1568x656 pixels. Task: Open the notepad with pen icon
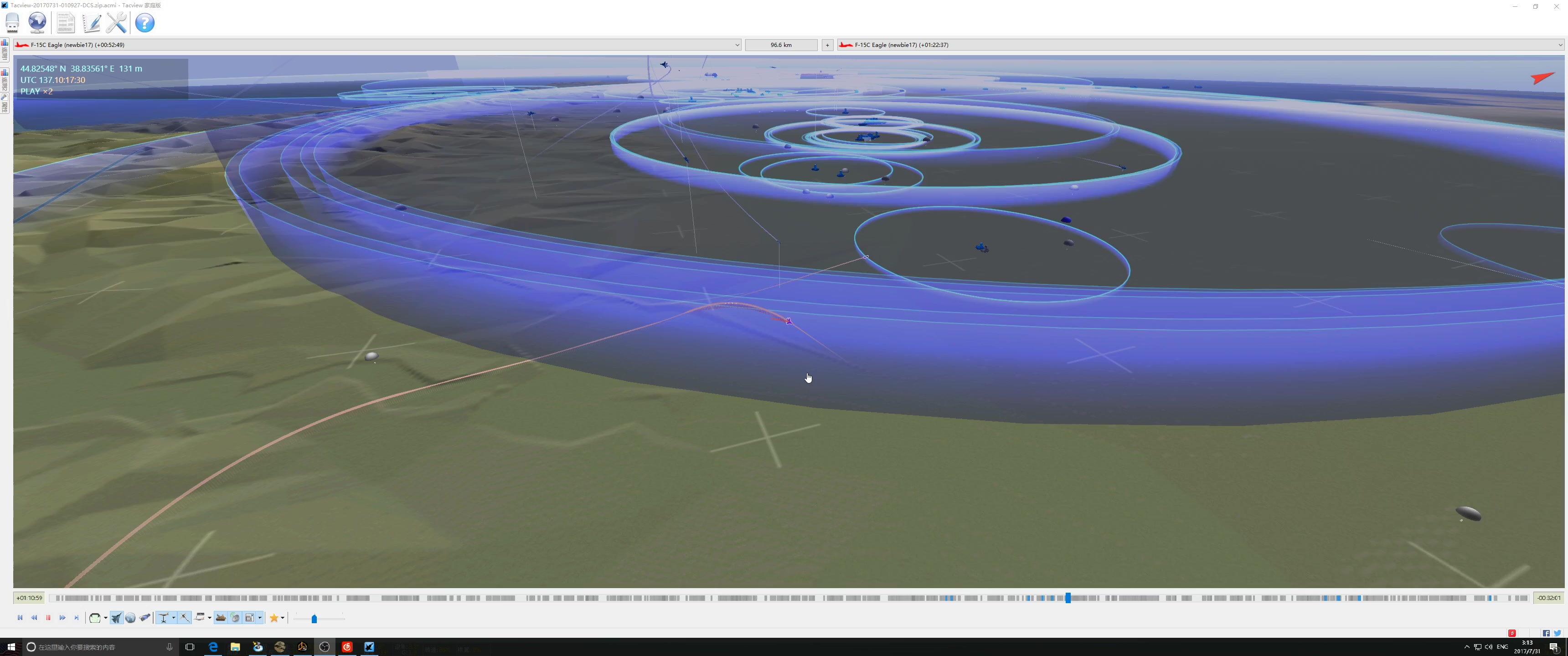(x=91, y=23)
